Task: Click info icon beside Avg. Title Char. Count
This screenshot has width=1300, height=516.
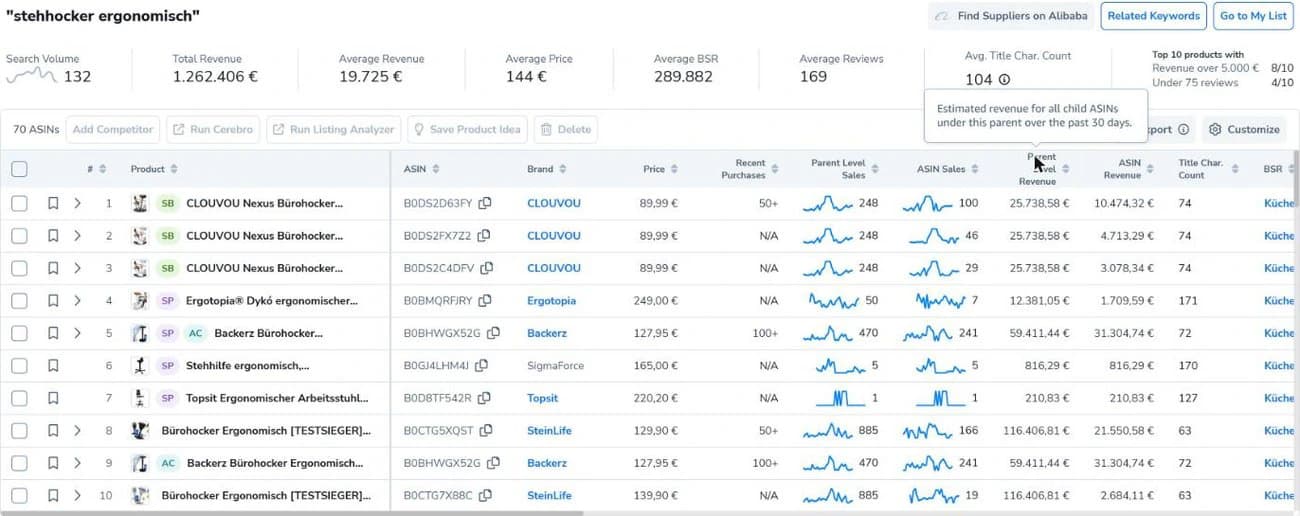Action: tap(1004, 80)
